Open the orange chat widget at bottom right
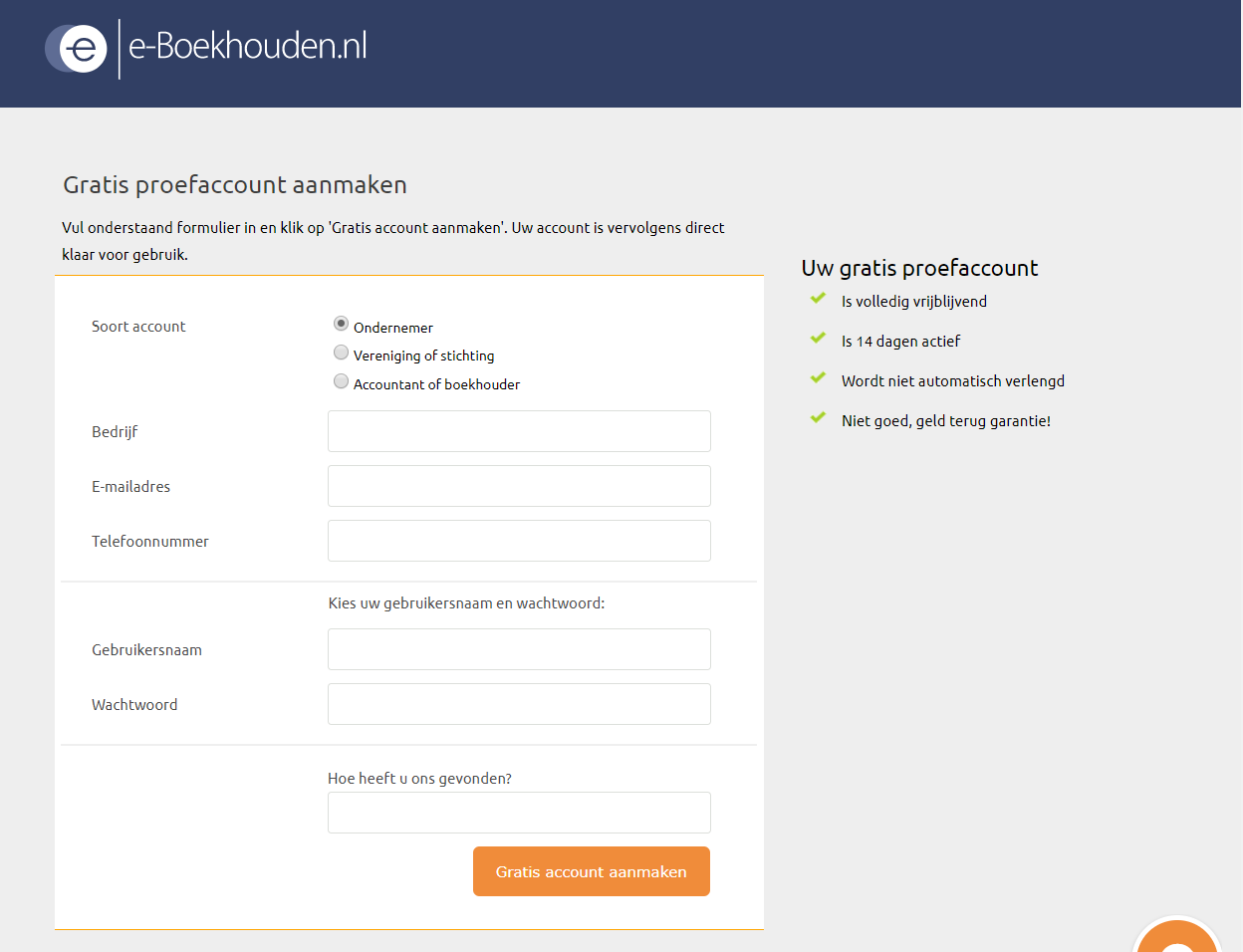This screenshot has width=1243, height=952. point(1177,941)
